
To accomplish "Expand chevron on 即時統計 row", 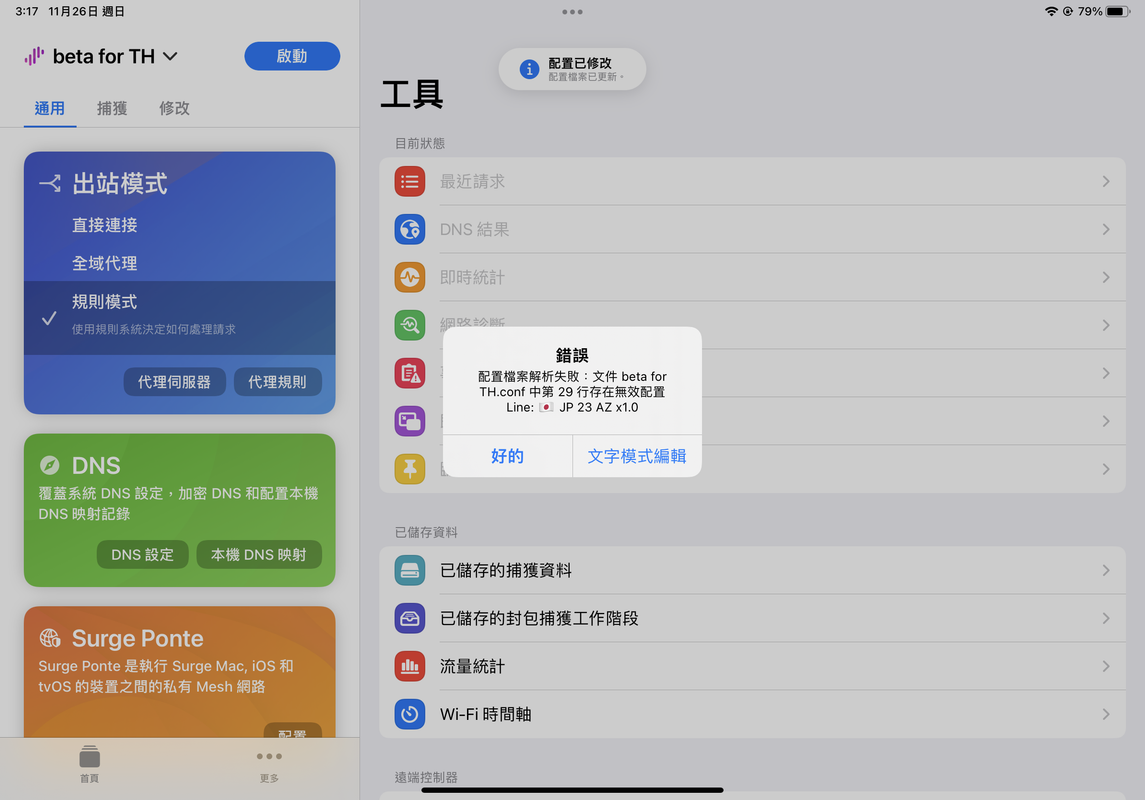I will coord(1106,277).
